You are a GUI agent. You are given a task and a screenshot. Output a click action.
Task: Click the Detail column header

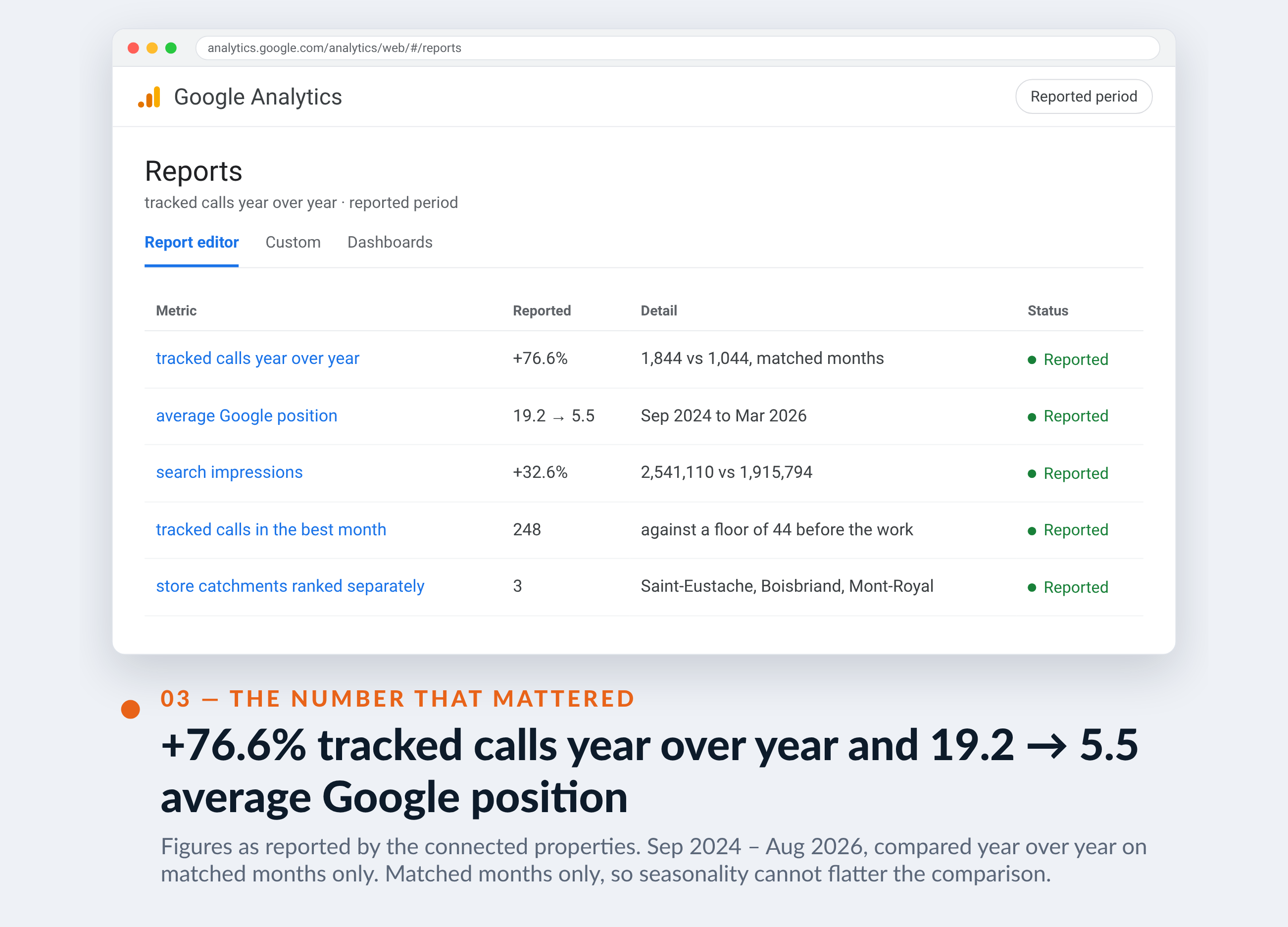coord(659,310)
